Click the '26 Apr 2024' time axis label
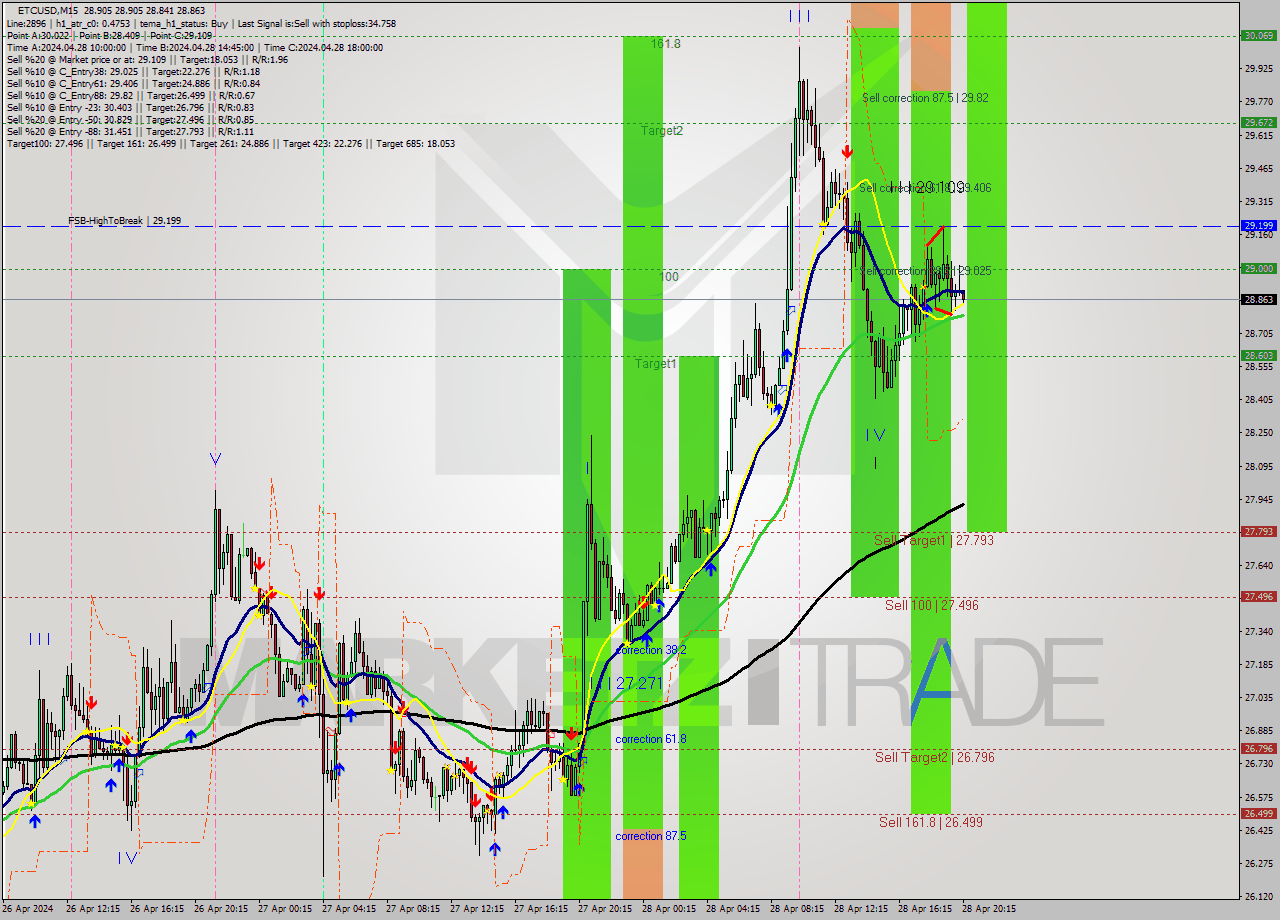Image resolution: width=1280 pixels, height=920 pixels. [27, 909]
